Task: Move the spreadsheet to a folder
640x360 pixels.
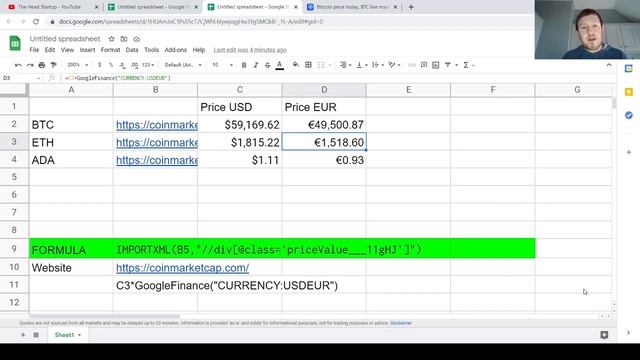Action: pyautogui.click(x=124, y=39)
